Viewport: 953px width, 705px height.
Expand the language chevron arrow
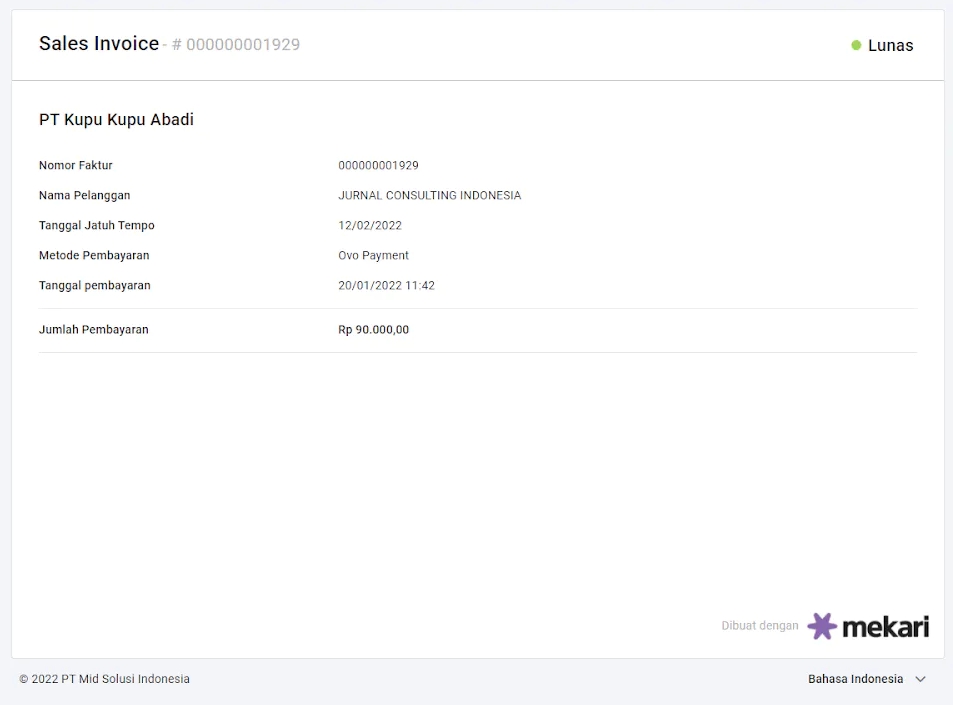pos(920,679)
